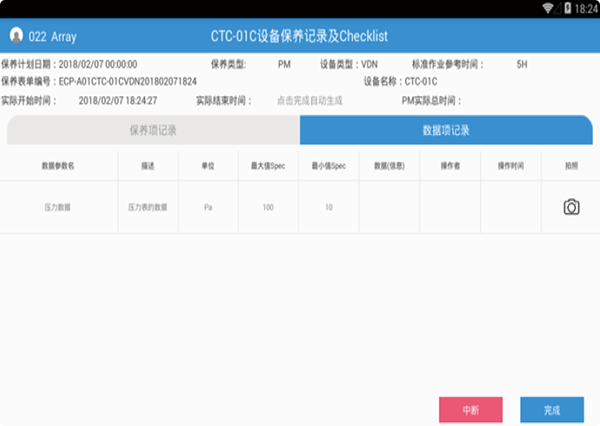Click the 最大值Spec column header
This screenshot has width=600, height=426.
(268, 165)
